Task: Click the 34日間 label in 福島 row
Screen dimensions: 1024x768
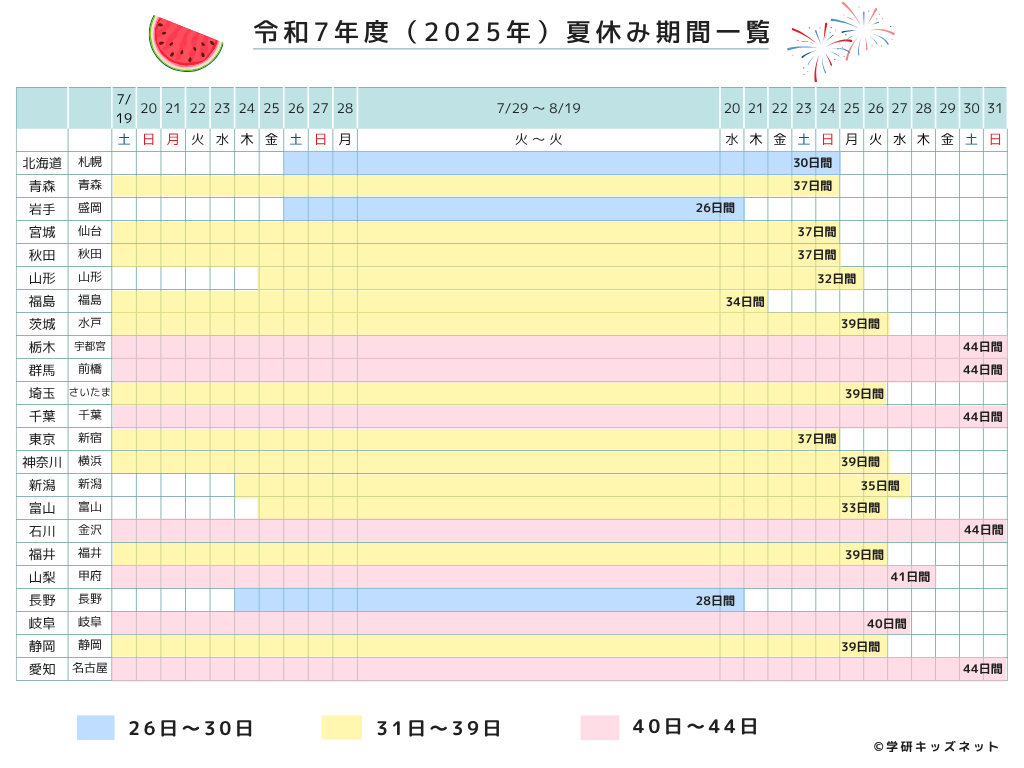Action: click(744, 301)
